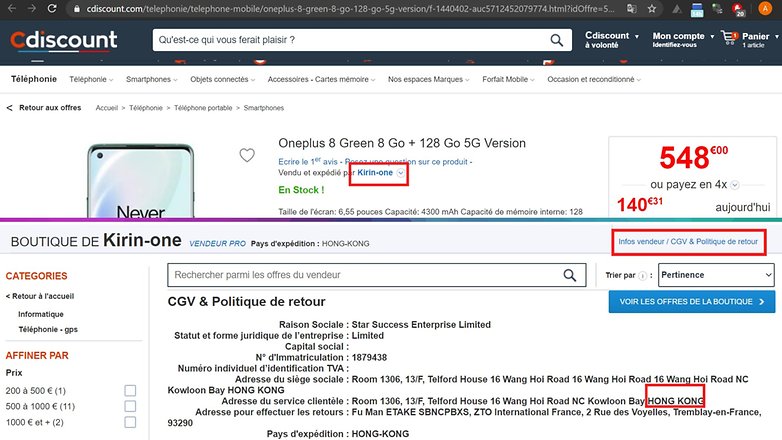This screenshot has height=440, width=782.
Task: Click the address bar padlock icon
Action: click(x=76, y=9)
